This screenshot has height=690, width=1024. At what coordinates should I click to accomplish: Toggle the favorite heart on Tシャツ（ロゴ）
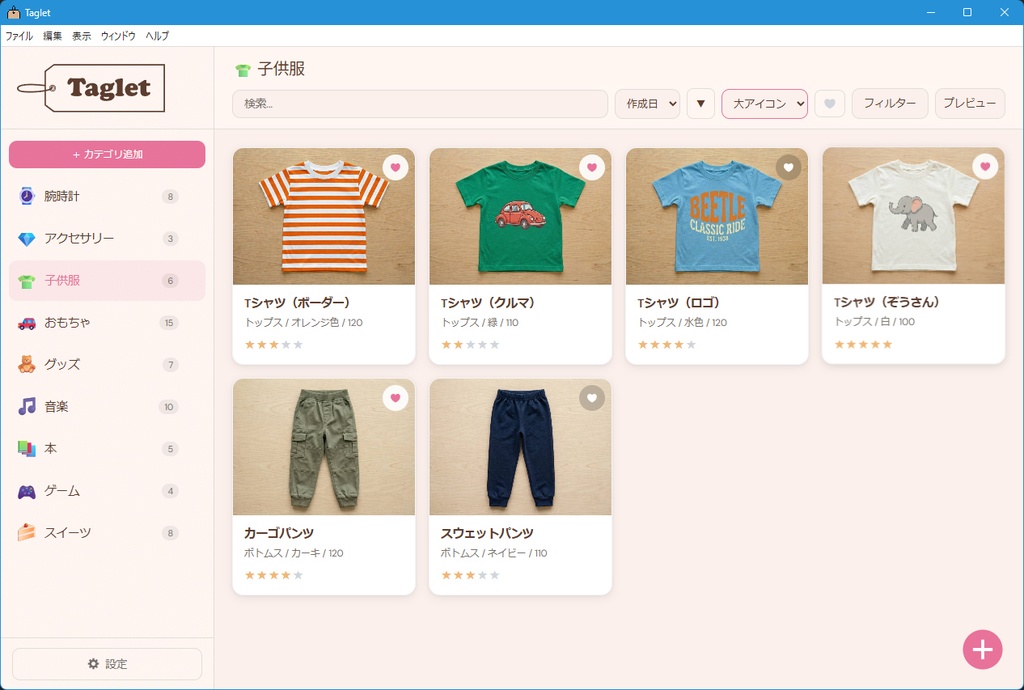pos(788,167)
